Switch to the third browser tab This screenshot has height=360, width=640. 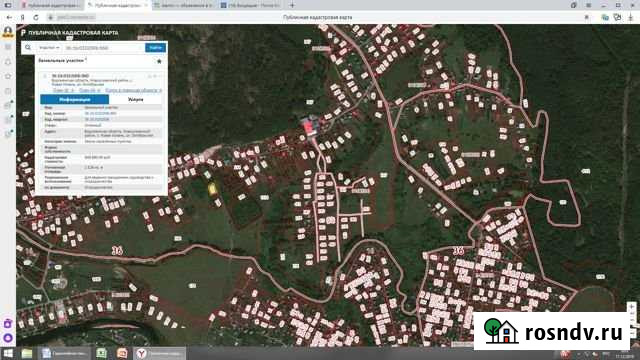point(184,5)
